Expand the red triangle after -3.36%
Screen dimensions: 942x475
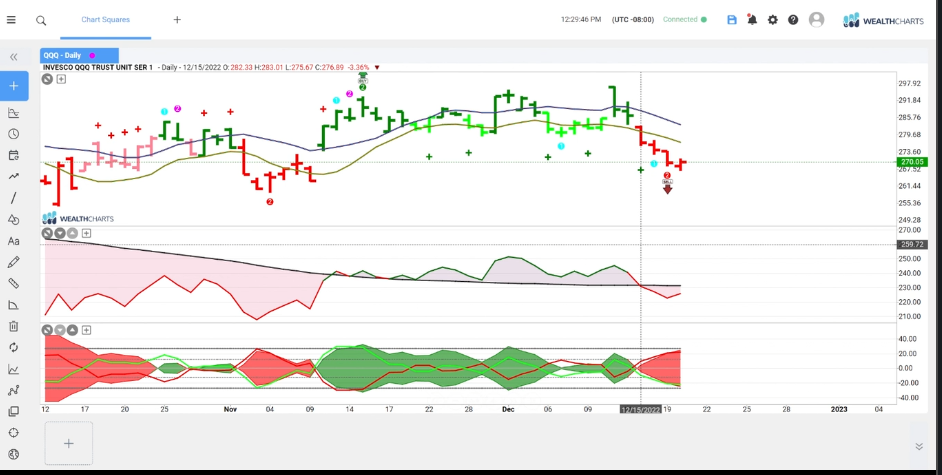(x=377, y=67)
